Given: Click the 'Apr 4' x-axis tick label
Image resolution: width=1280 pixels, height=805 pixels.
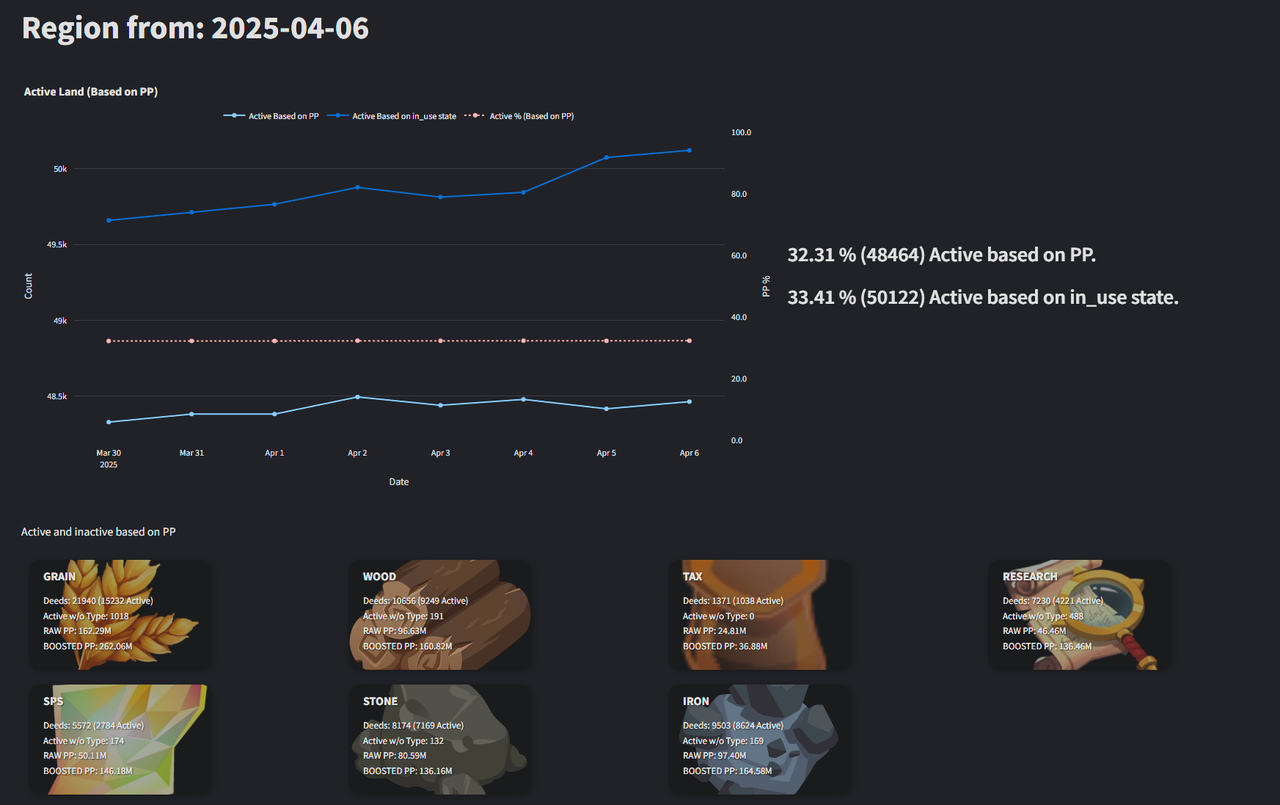Looking at the screenshot, I should (523, 453).
